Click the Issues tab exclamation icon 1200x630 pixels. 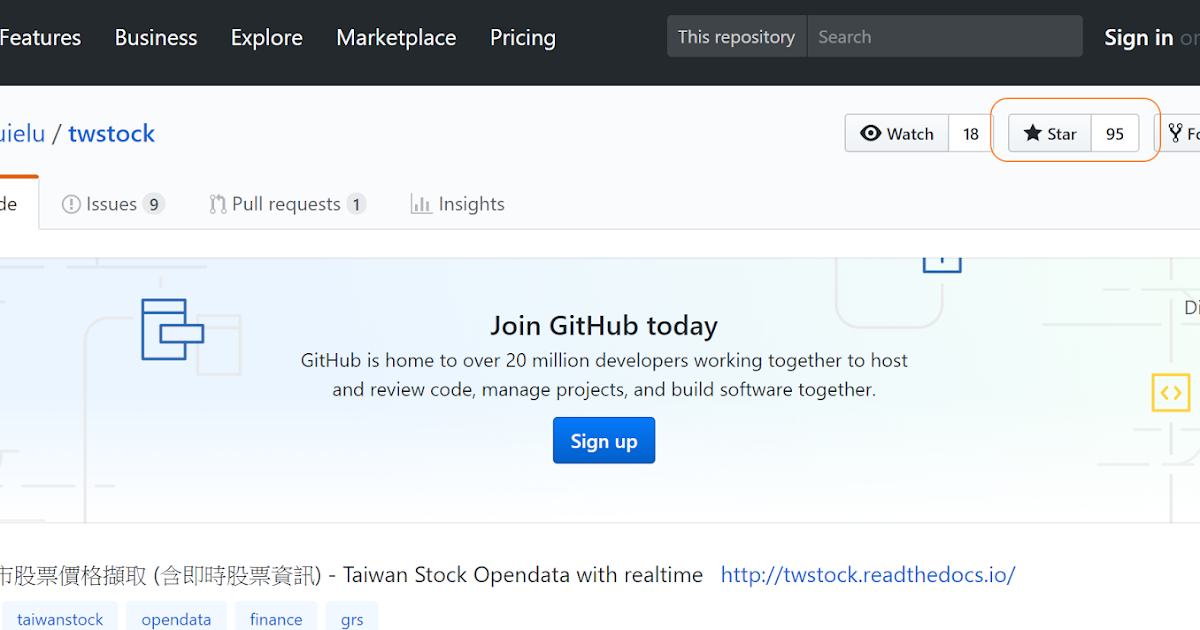(x=71, y=204)
